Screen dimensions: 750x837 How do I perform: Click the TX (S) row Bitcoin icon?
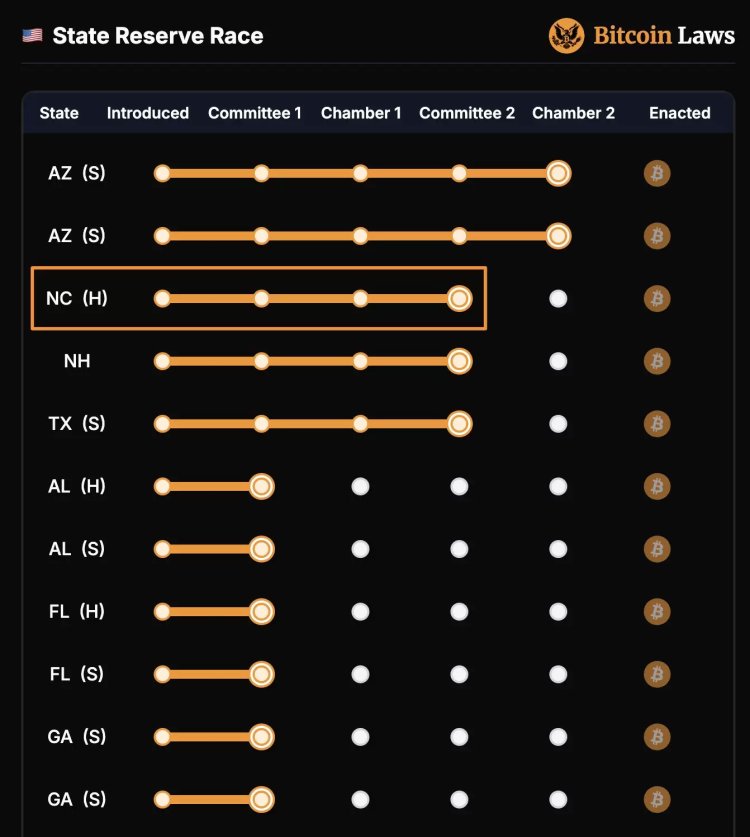657,423
